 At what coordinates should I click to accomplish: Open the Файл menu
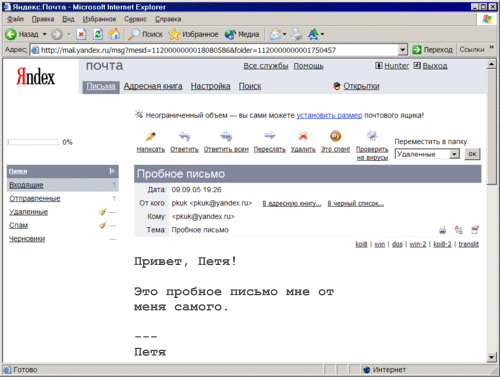tap(15, 19)
